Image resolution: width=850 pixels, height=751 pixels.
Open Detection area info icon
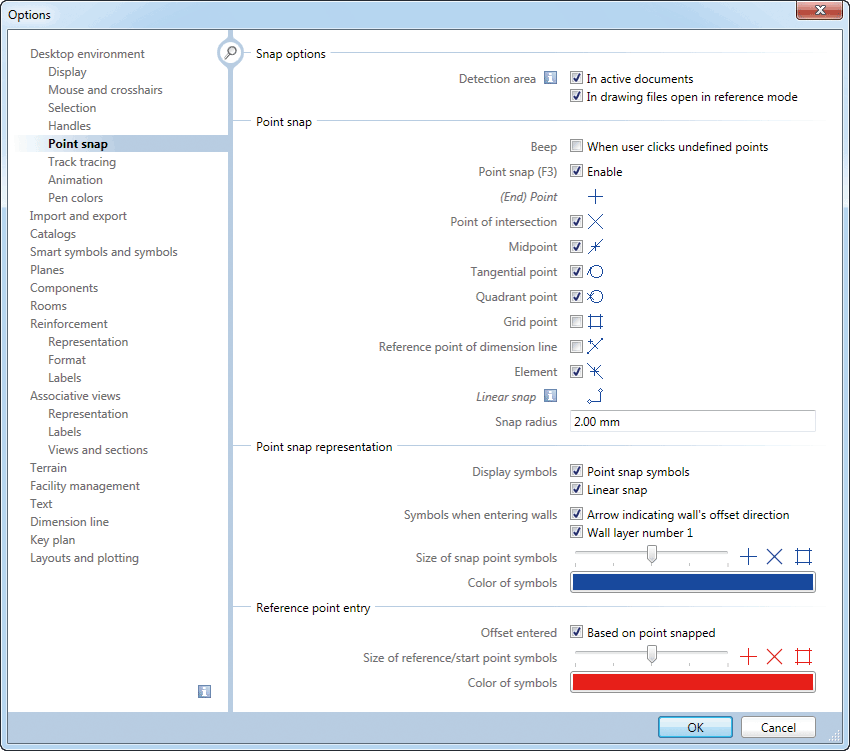pyautogui.click(x=550, y=78)
